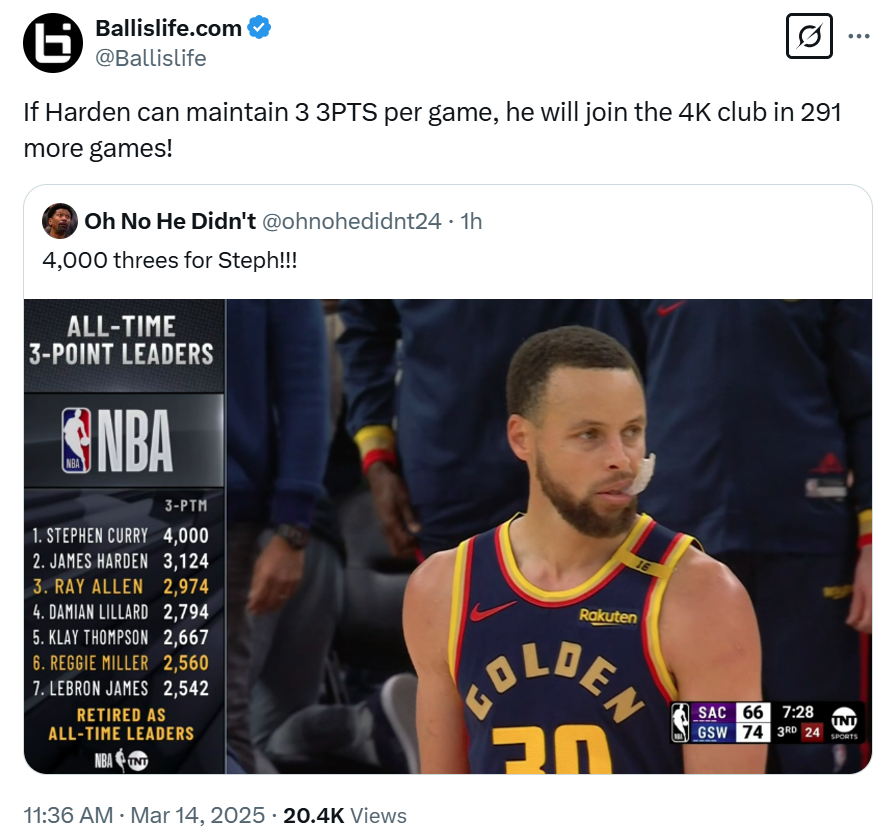888x839 pixels.
Task: Click the blue verified badge icon
Action: click(x=259, y=28)
